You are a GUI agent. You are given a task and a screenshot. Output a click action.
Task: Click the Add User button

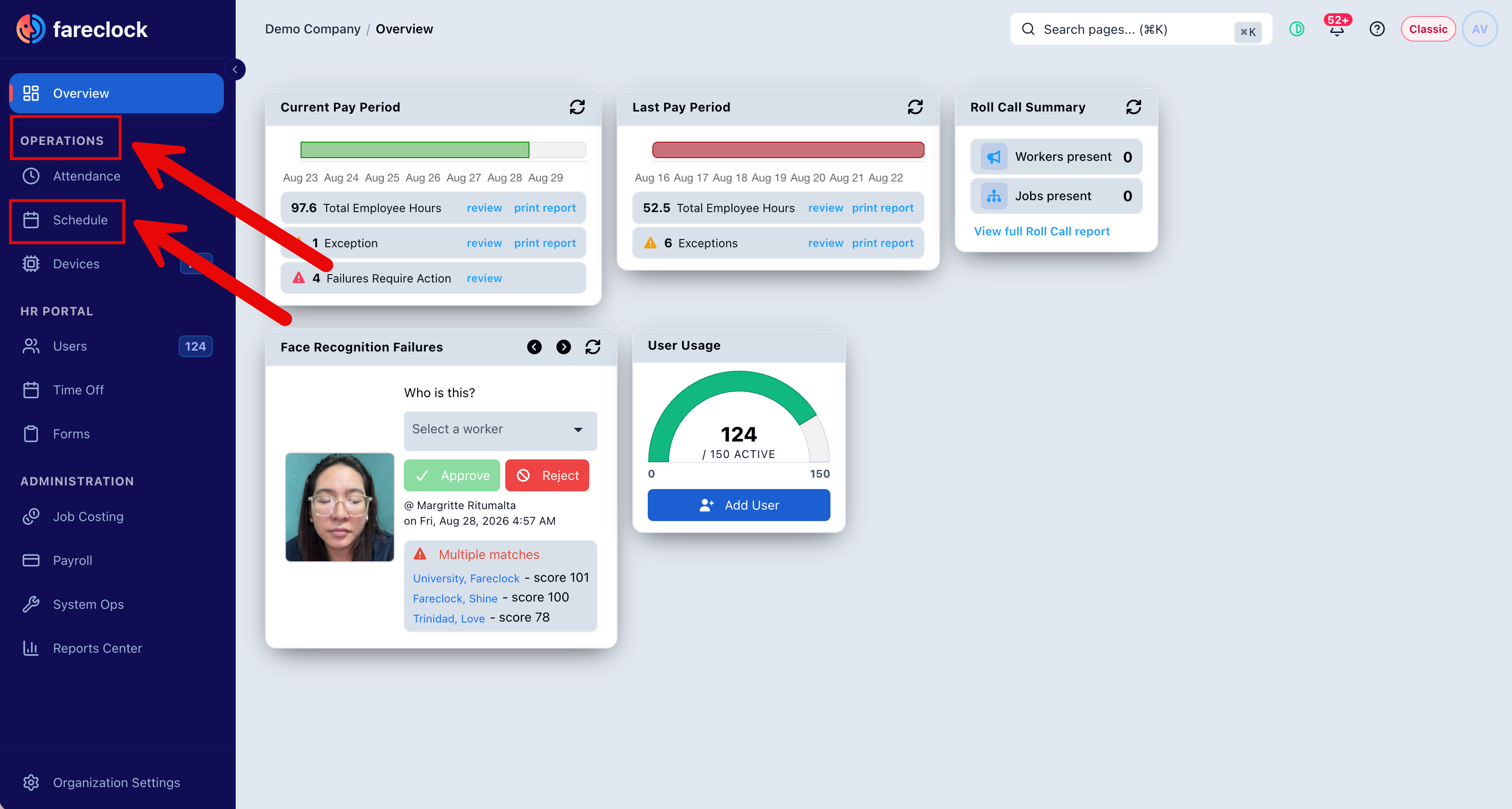click(x=738, y=505)
